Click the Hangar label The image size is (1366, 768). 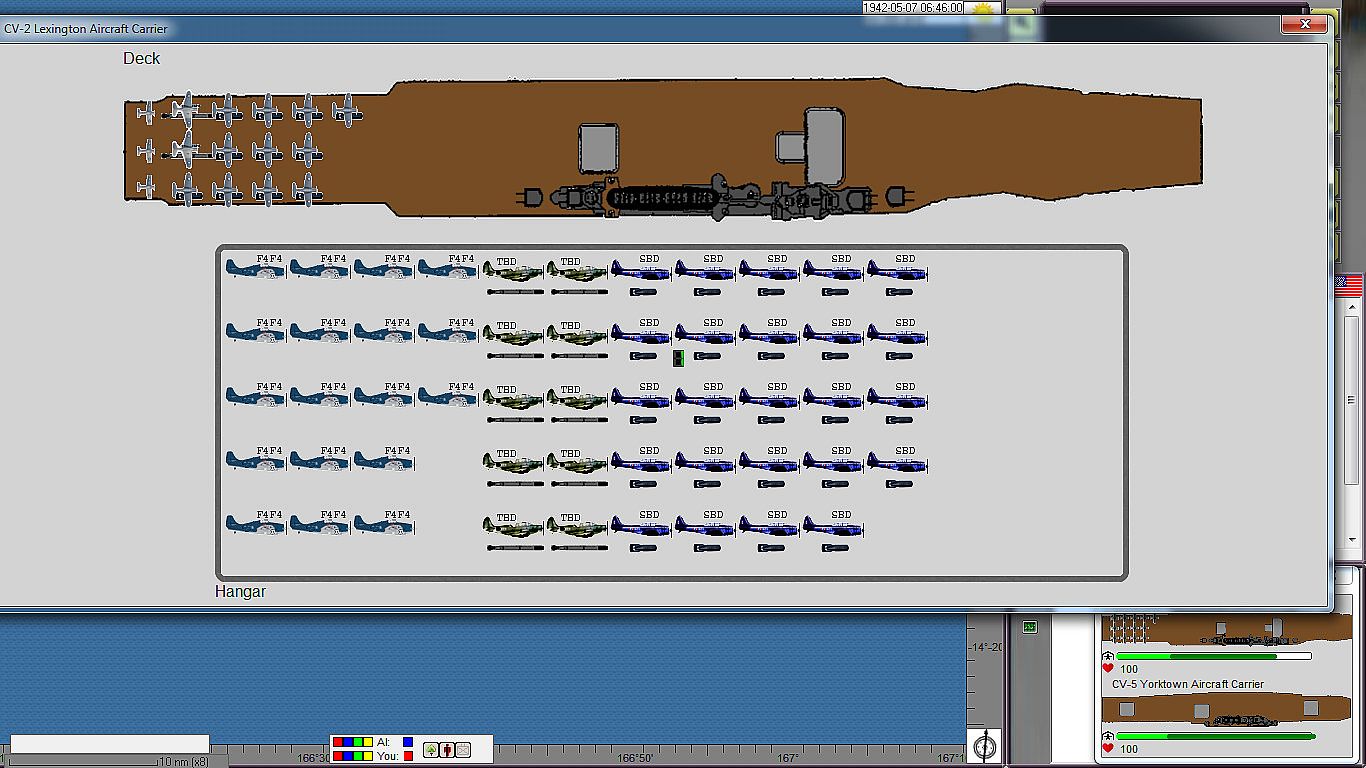240,591
